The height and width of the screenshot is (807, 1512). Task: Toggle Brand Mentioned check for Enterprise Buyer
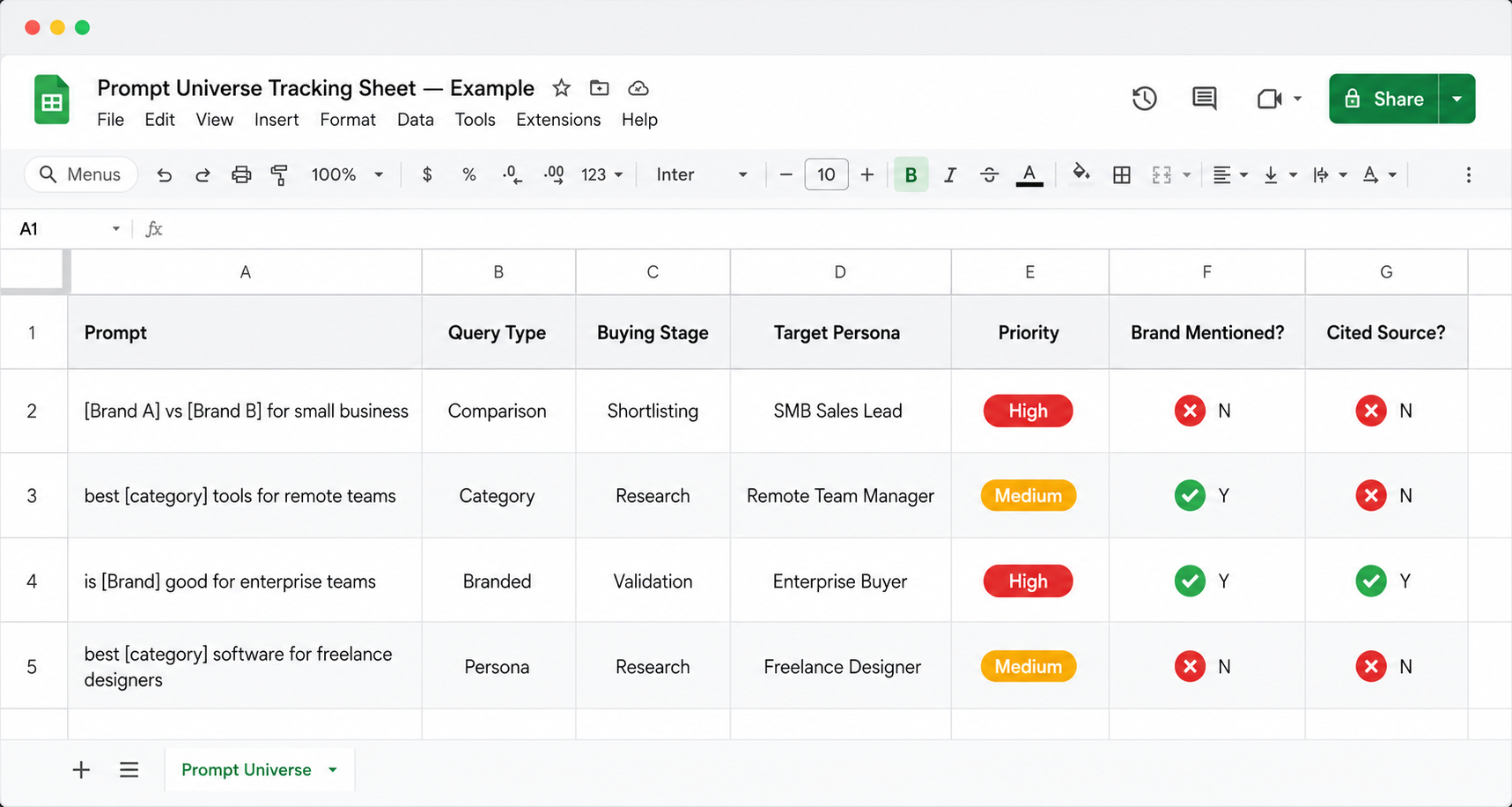point(1190,581)
